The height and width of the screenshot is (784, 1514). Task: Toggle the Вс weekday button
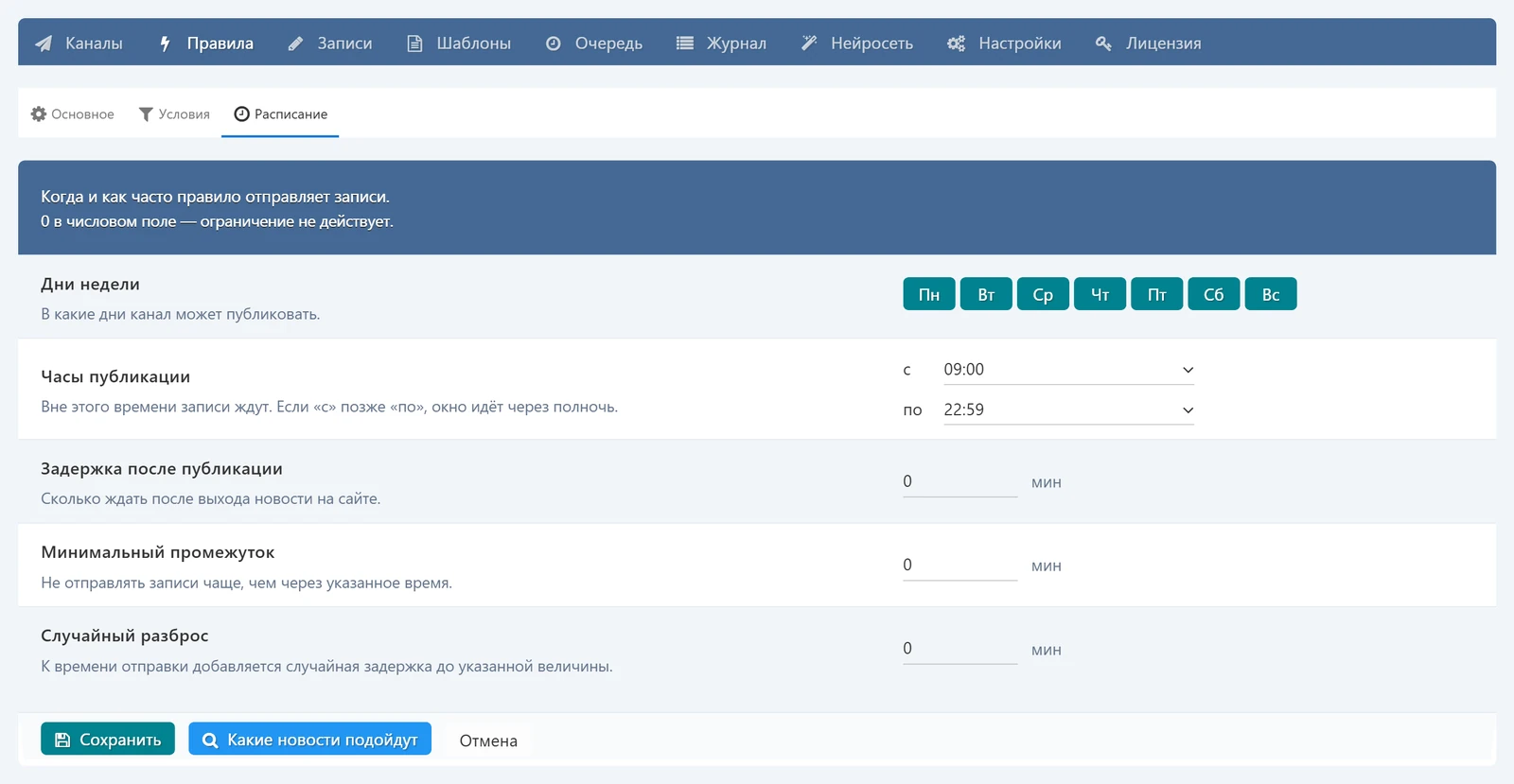point(1271,294)
